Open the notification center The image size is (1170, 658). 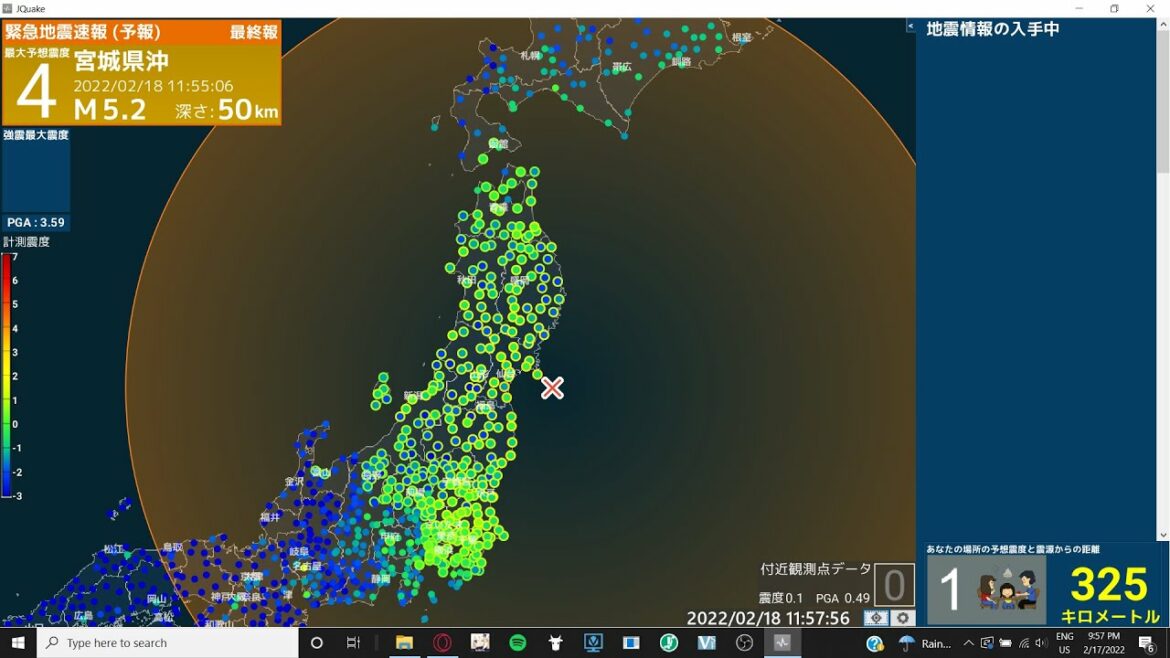coord(1147,643)
